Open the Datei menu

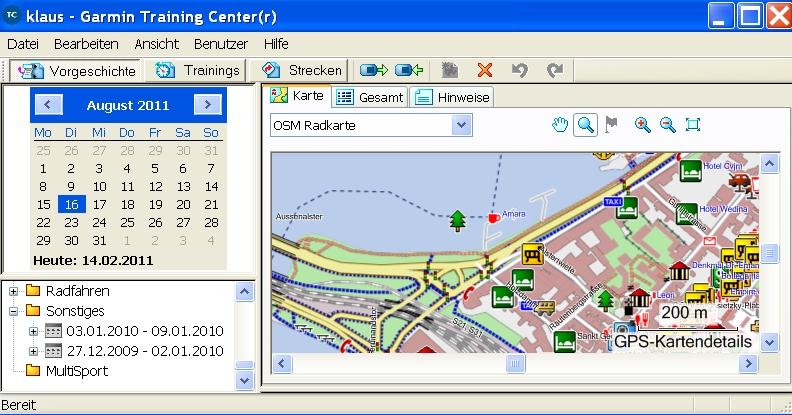pyautogui.click(x=23, y=44)
